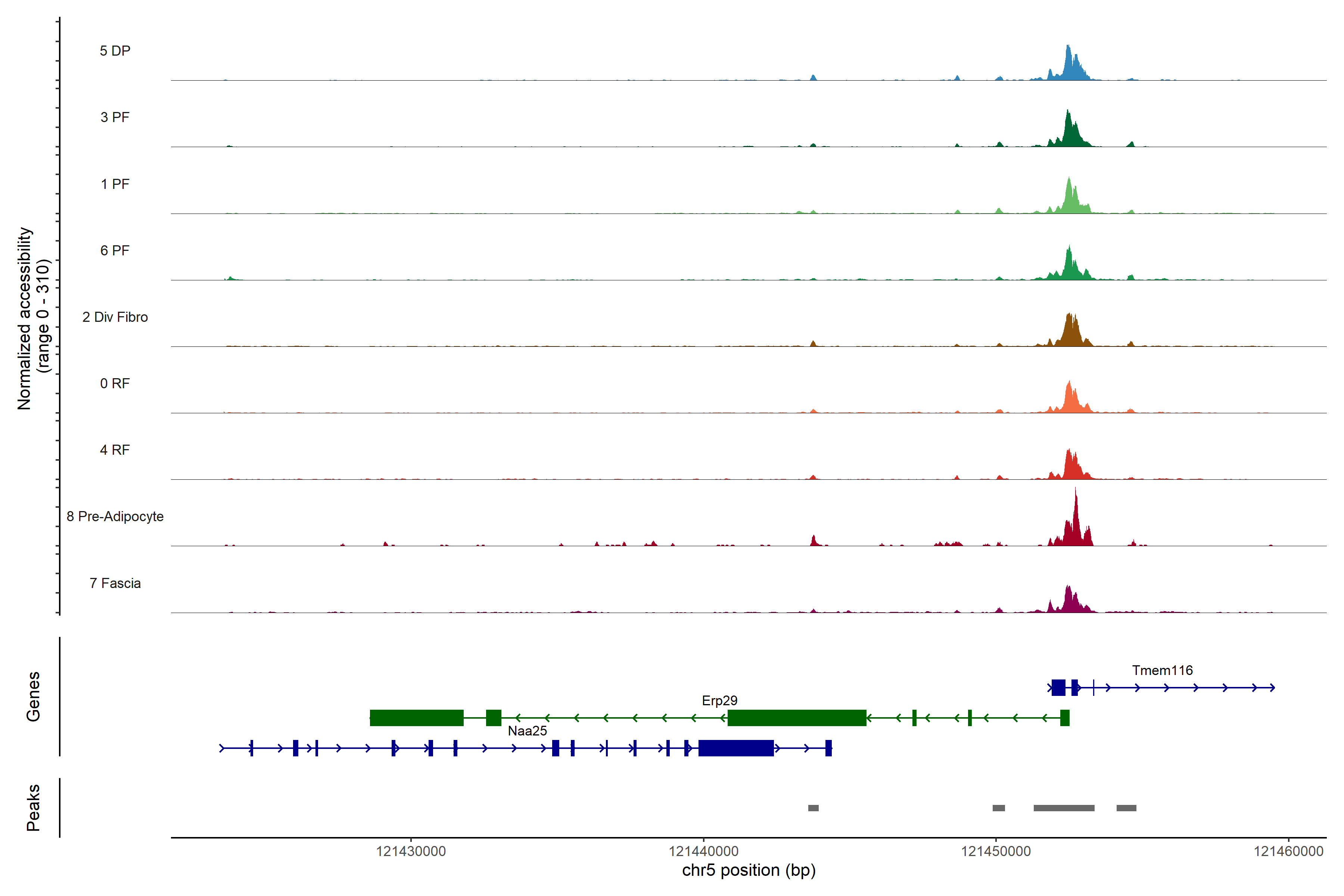Click the large blue Naa25 exon block
Viewport: 1344px width, 896px height.
(x=735, y=748)
